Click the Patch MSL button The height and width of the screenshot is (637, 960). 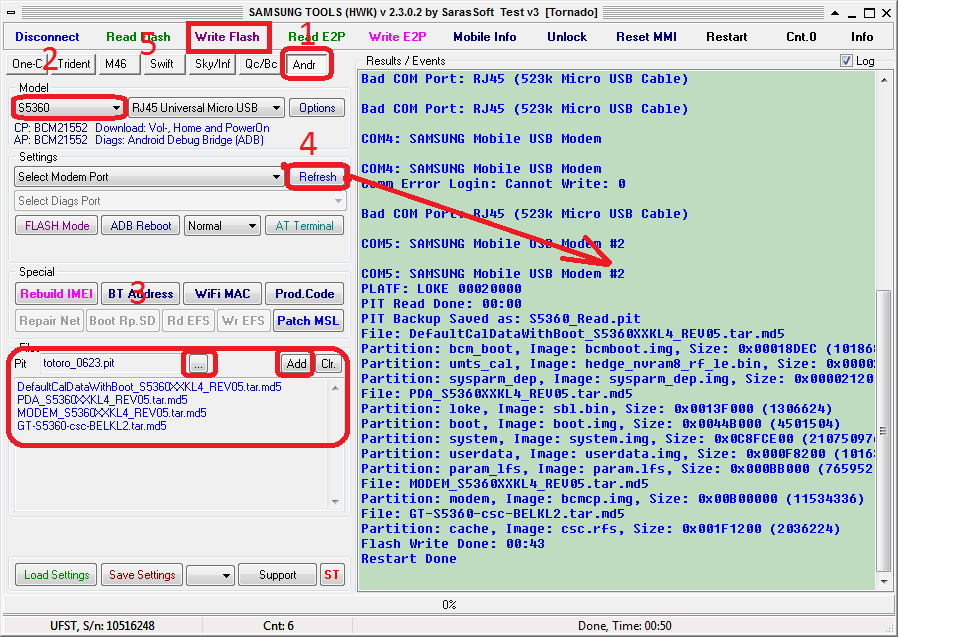coord(308,321)
